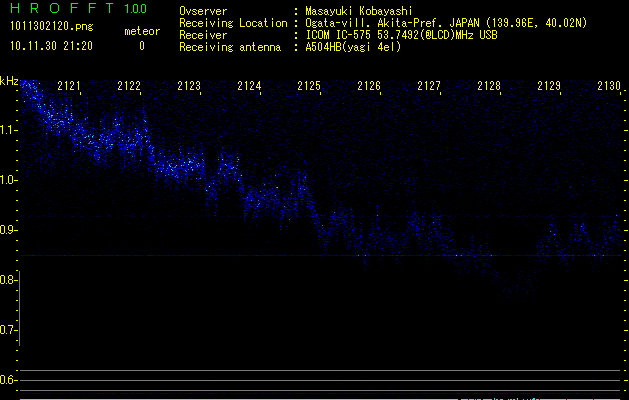Select the A504HB(yagi 4el) antenna text
The height and width of the screenshot is (400, 629).
(353, 47)
